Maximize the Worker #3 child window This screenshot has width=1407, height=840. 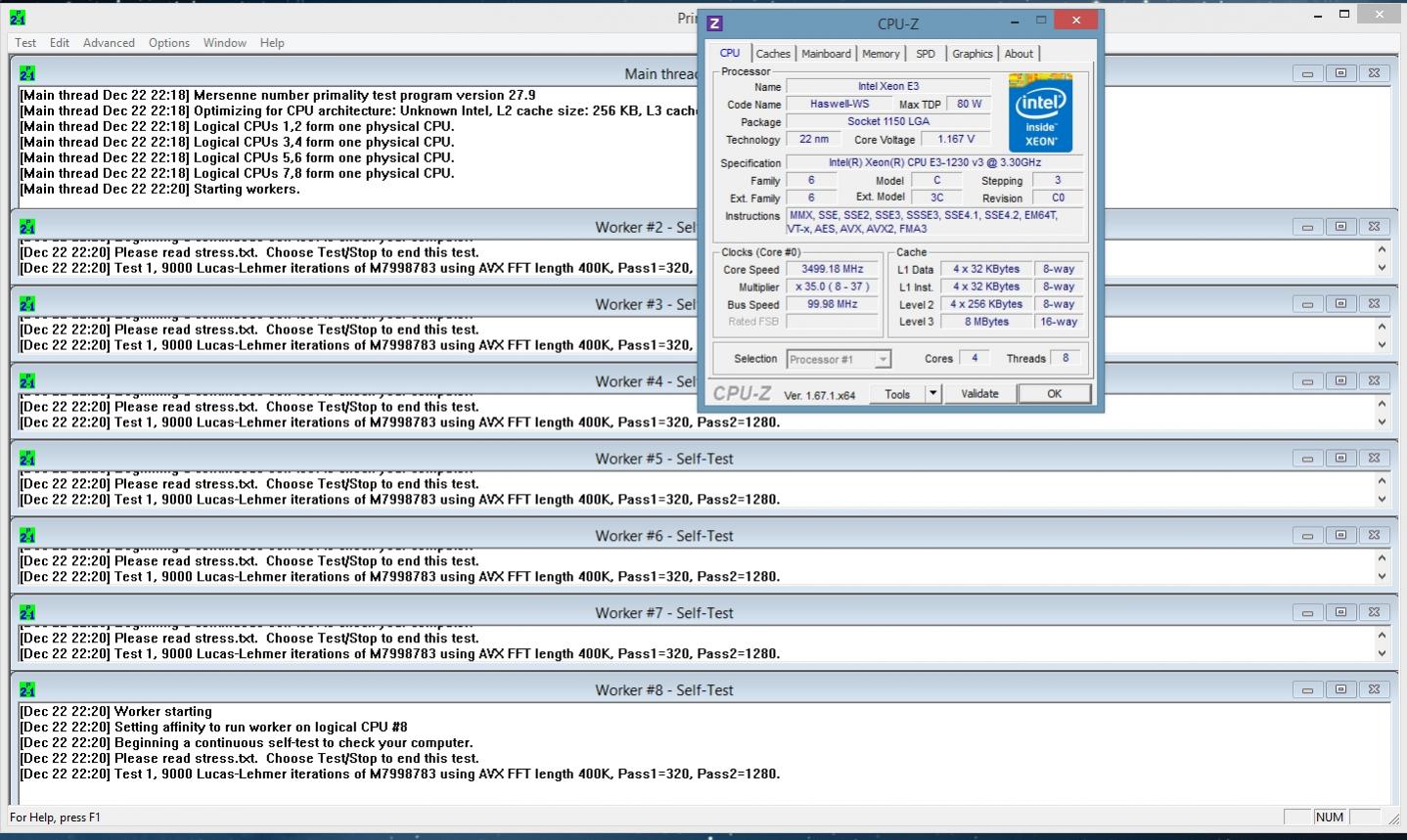click(x=1340, y=304)
